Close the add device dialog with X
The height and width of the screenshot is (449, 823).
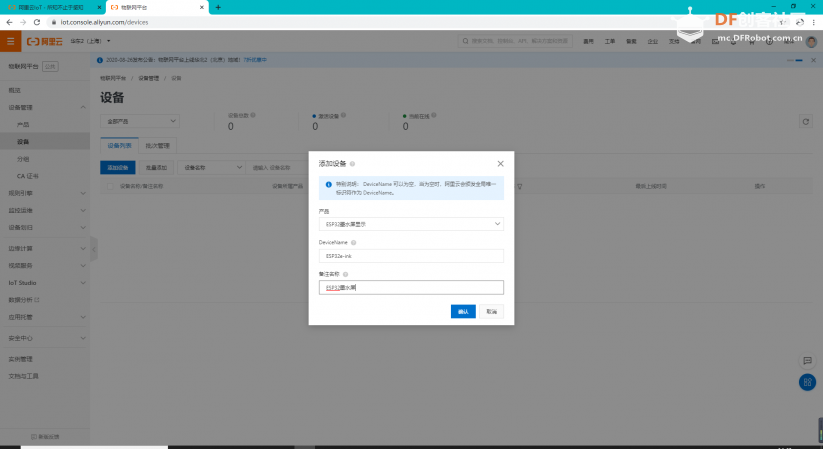point(500,164)
